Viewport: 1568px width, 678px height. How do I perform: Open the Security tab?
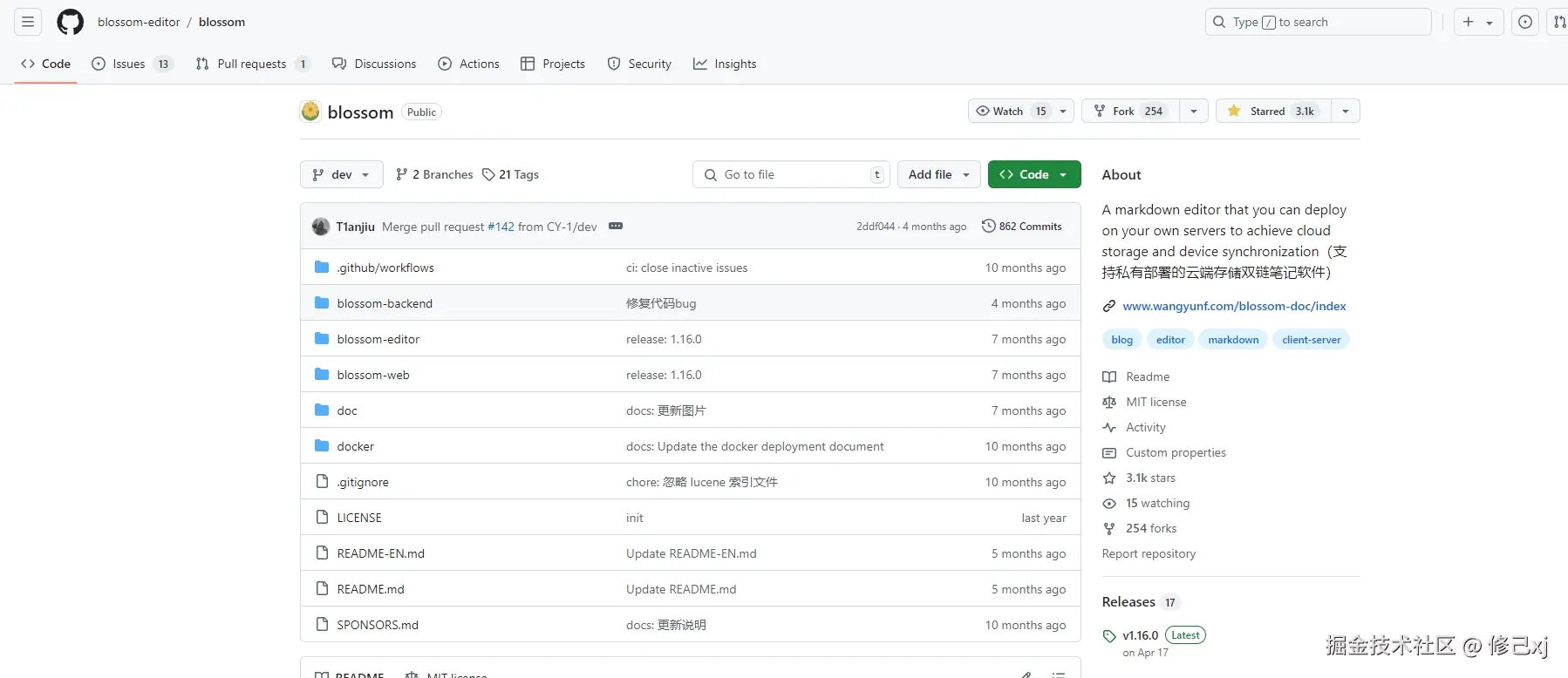pyautogui.click(x=639, y=64)
